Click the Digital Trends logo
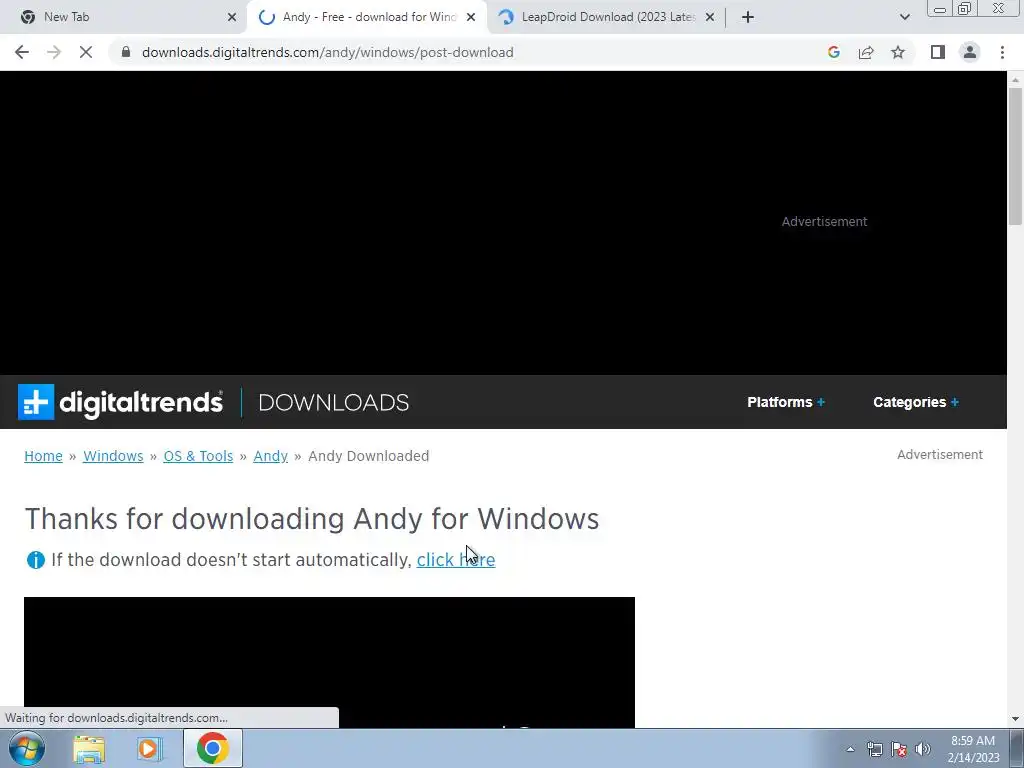This screenshot has height=768, width=1024. (x=120, y=402)
